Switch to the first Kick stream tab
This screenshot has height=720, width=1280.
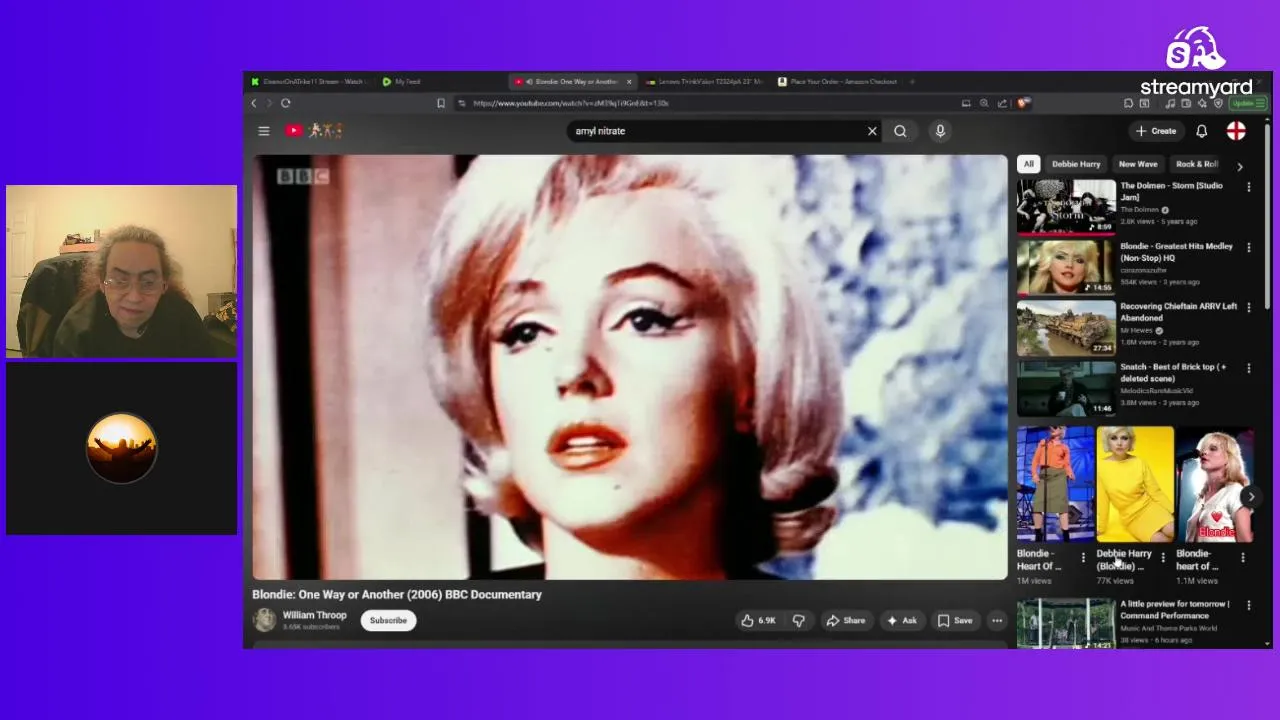pos(308,82)
